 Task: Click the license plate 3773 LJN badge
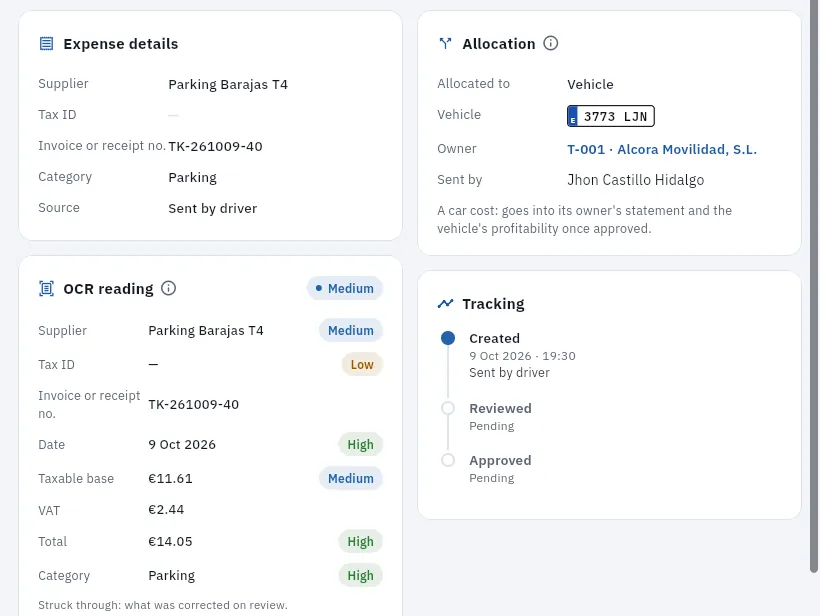tap(611, 116)
